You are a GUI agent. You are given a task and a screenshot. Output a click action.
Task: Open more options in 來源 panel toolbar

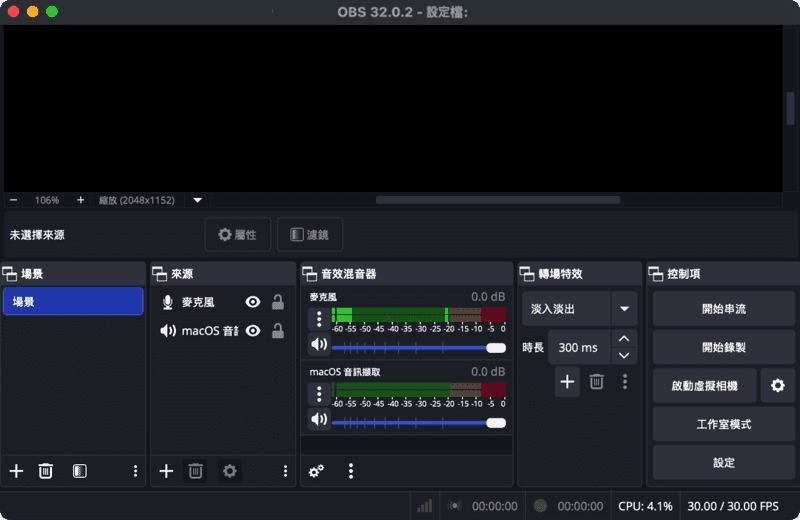pyautogui.click(x=285, y=471)
